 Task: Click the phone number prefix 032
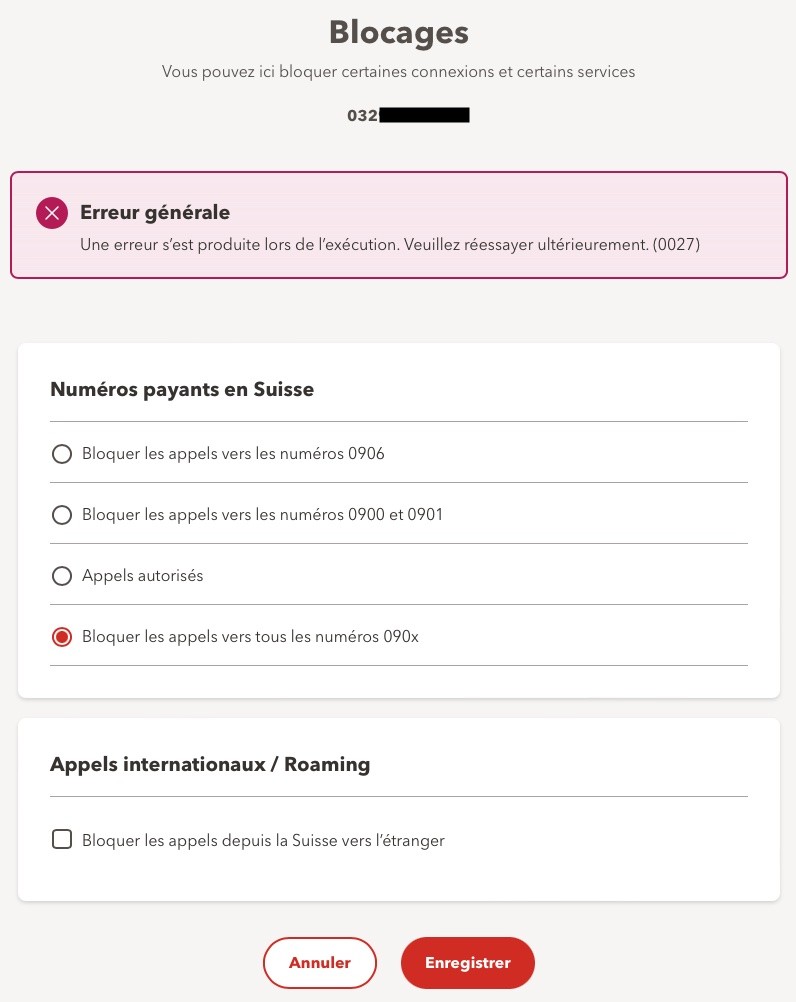[362, 116]
